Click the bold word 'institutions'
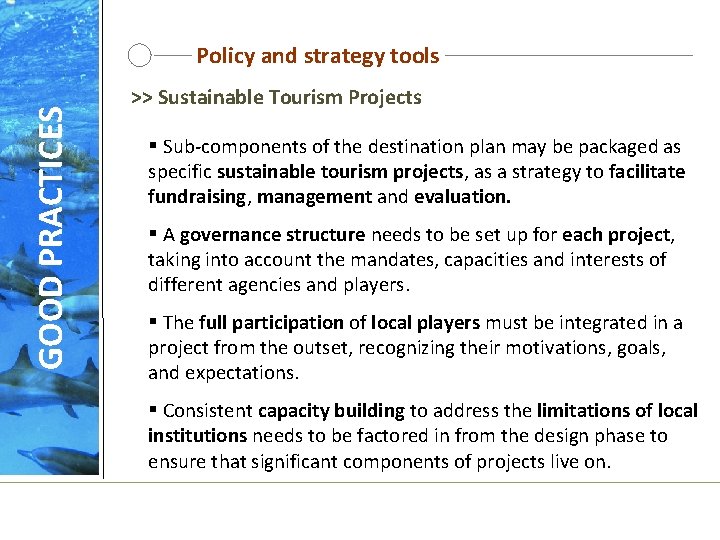 point(197,435)
